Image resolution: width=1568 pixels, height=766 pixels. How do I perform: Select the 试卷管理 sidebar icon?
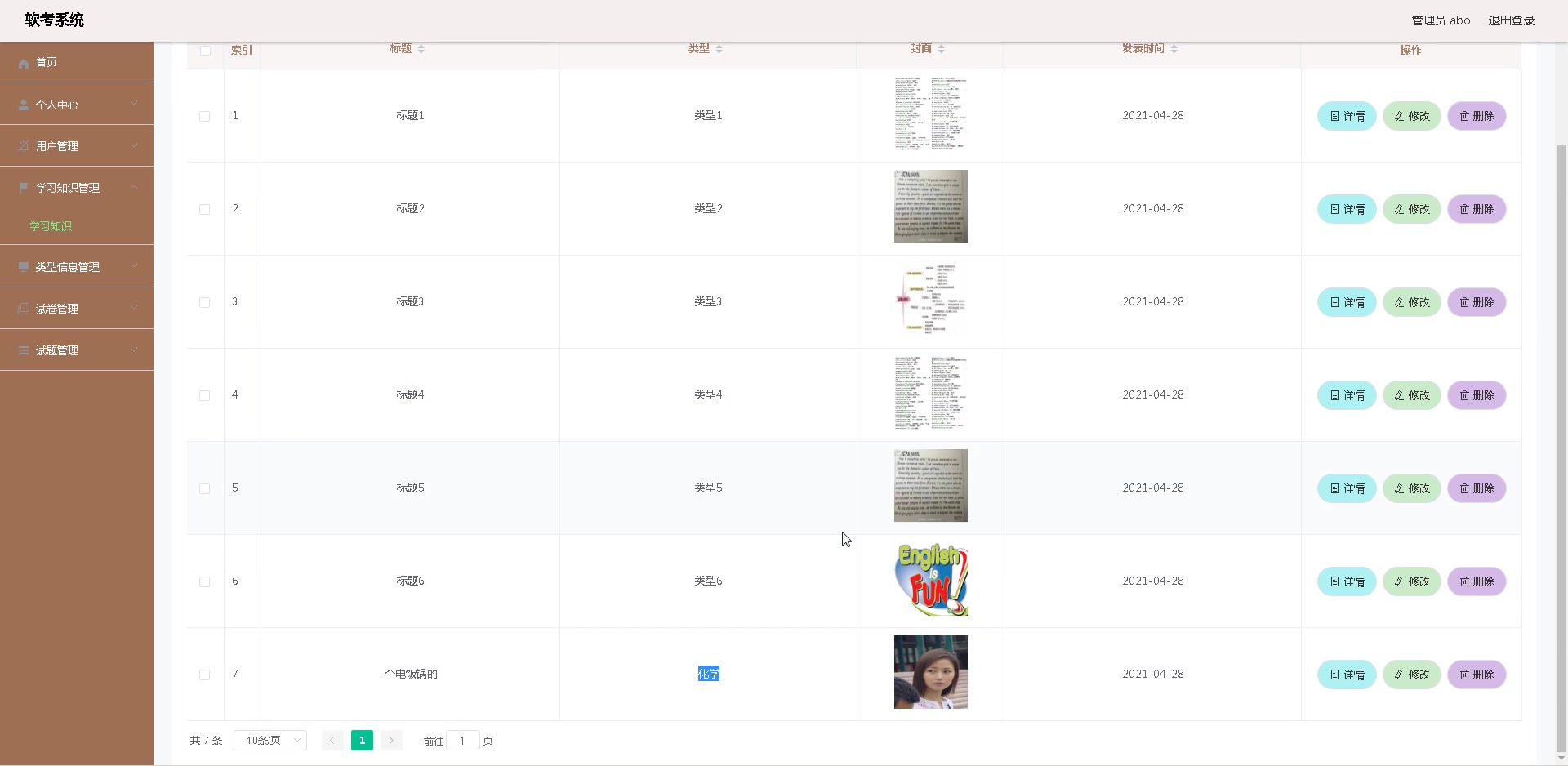[x=24, y=308]
